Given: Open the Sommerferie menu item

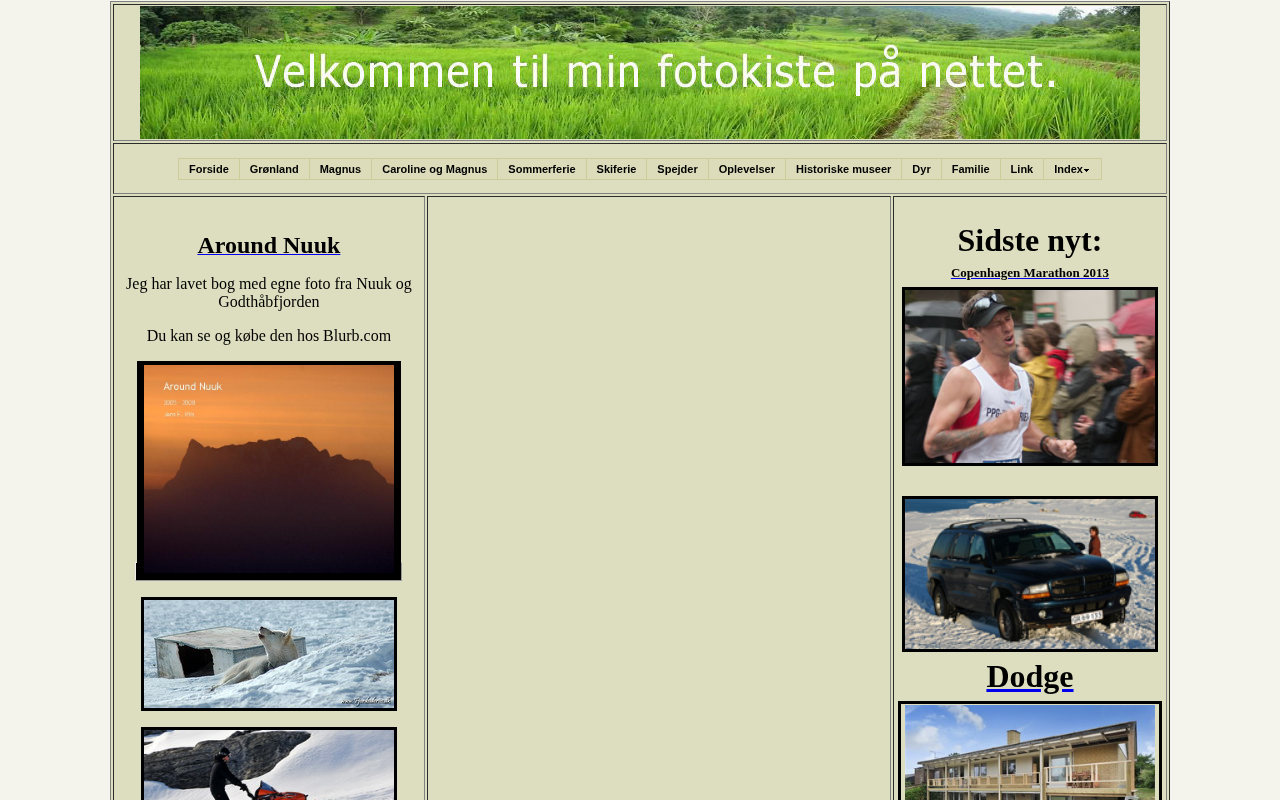Looking at the screenshot, I should [542, 169].
